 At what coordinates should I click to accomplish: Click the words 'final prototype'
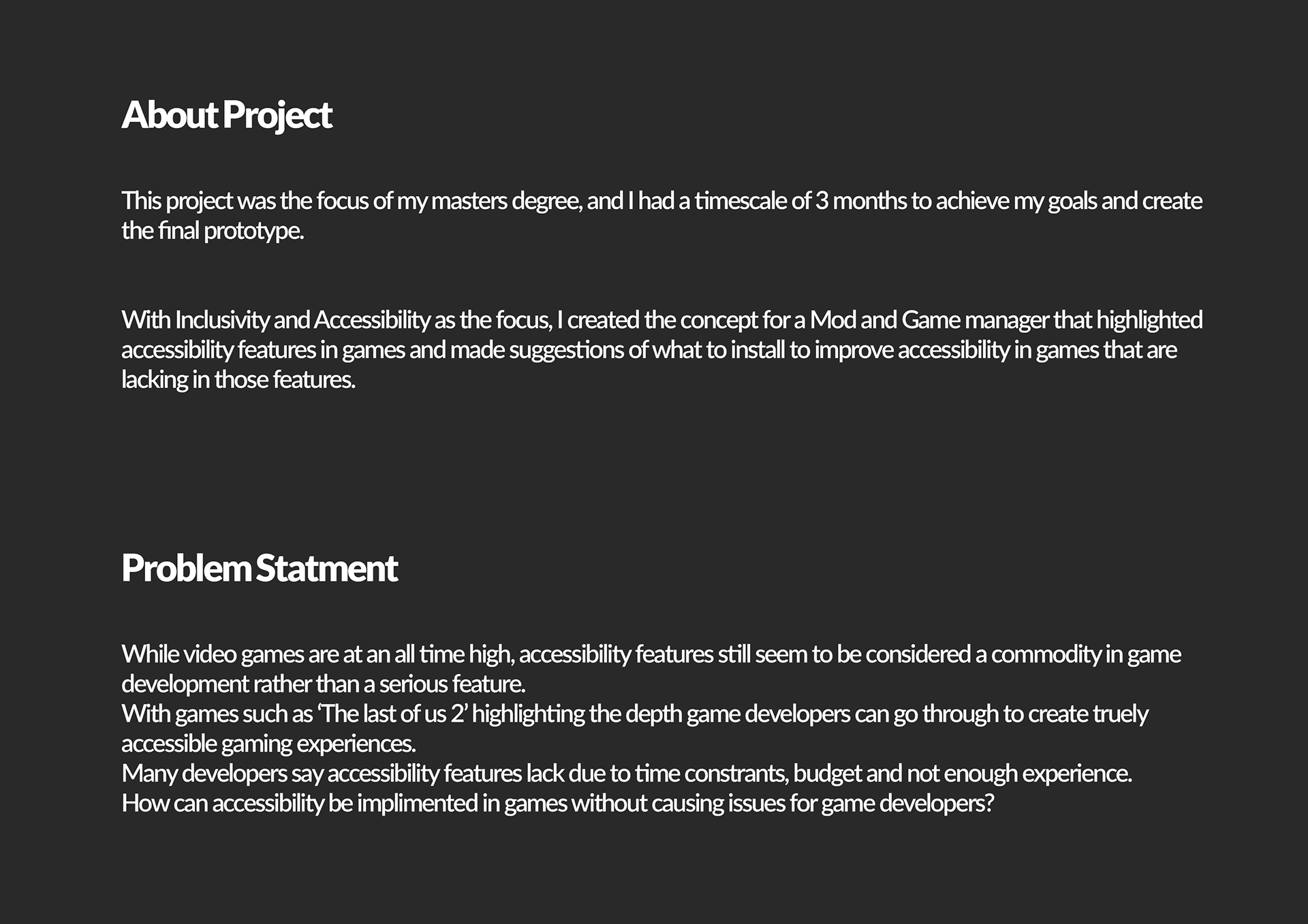coord(230,231)
